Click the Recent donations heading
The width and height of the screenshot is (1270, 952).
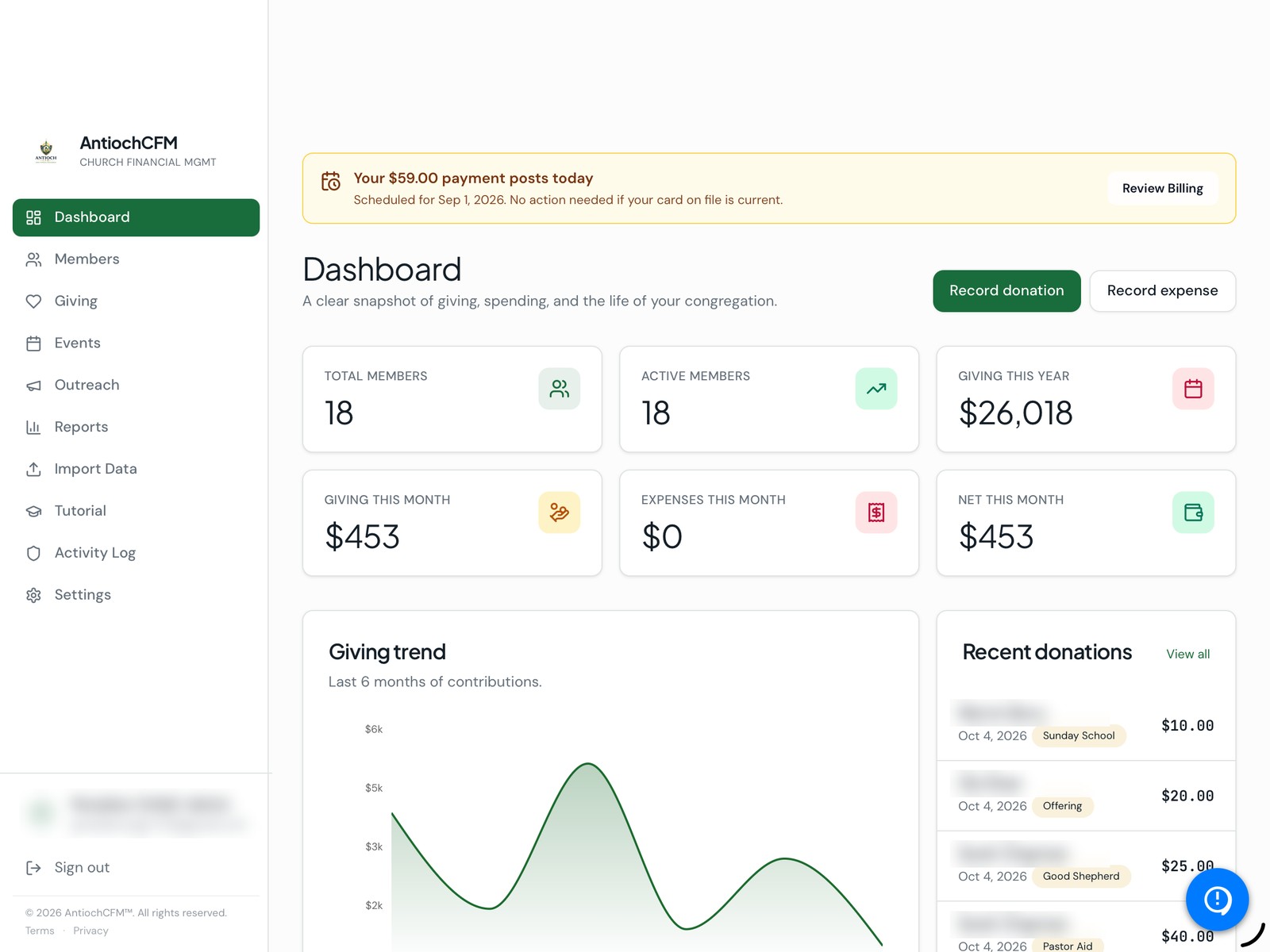1047,652
